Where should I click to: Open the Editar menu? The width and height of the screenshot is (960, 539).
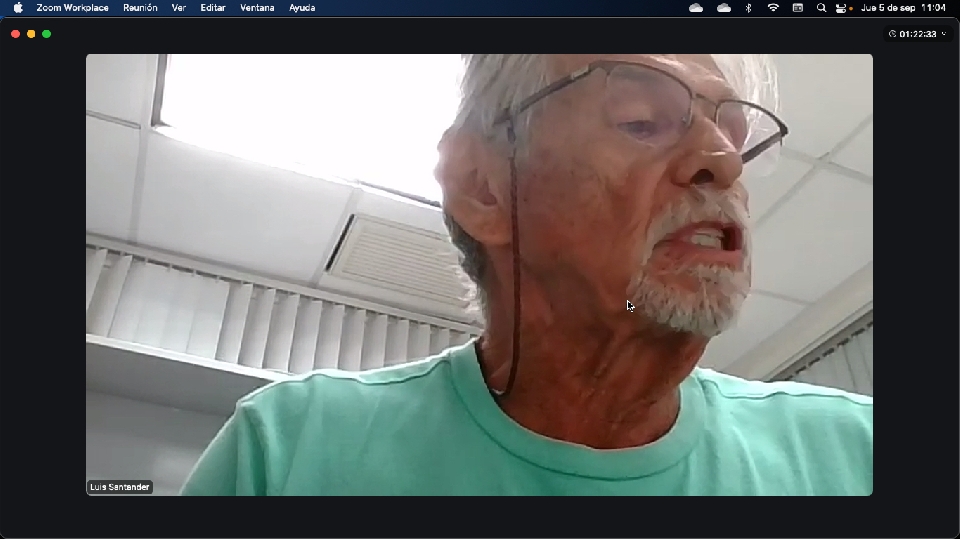(x=213, y=8)
